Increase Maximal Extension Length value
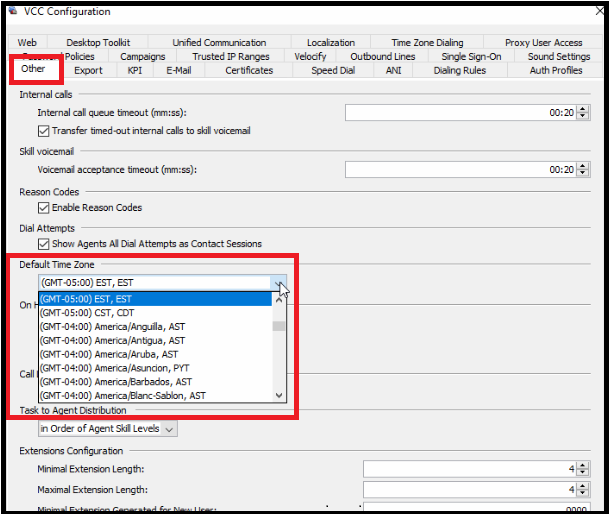 click(582, 486)
